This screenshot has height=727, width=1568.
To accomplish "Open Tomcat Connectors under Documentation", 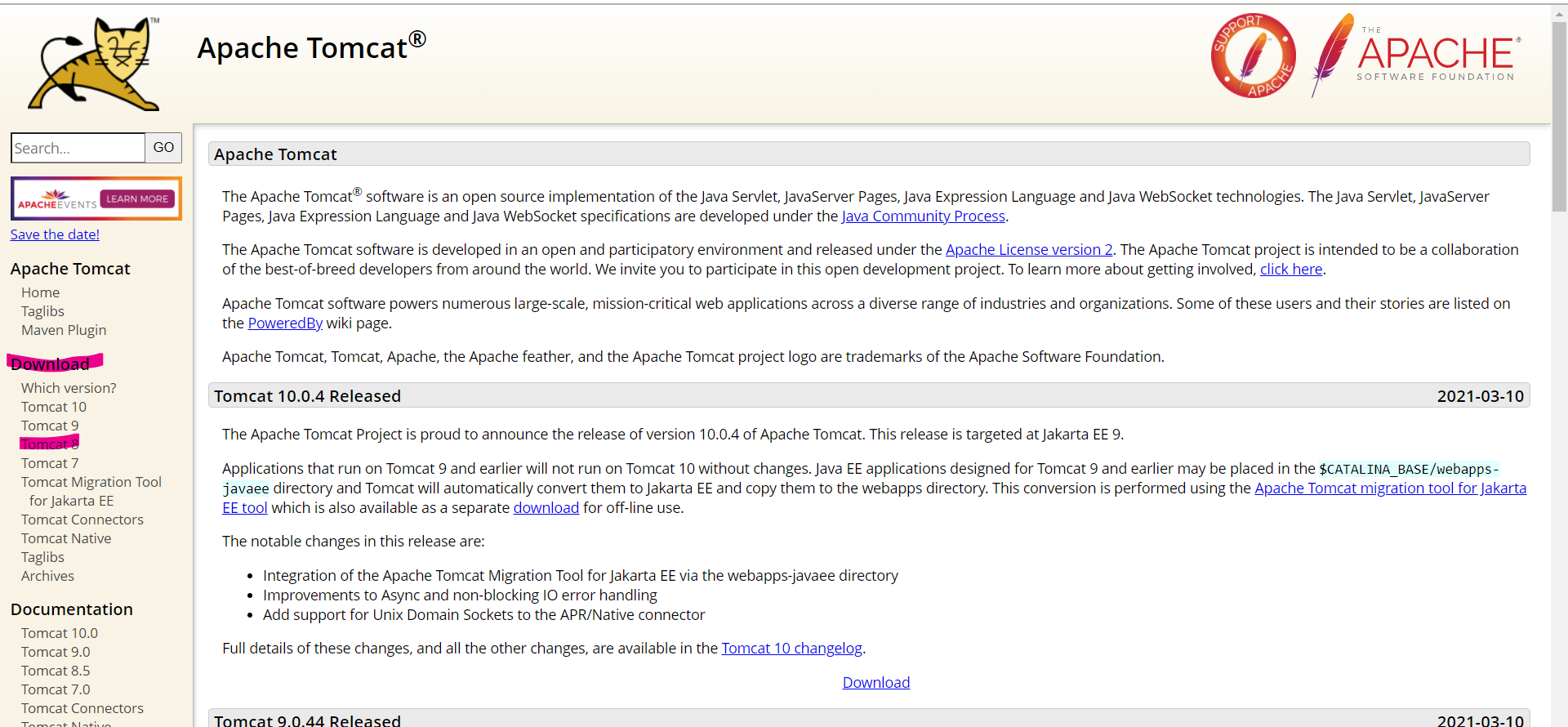I will tap(82, 708).
